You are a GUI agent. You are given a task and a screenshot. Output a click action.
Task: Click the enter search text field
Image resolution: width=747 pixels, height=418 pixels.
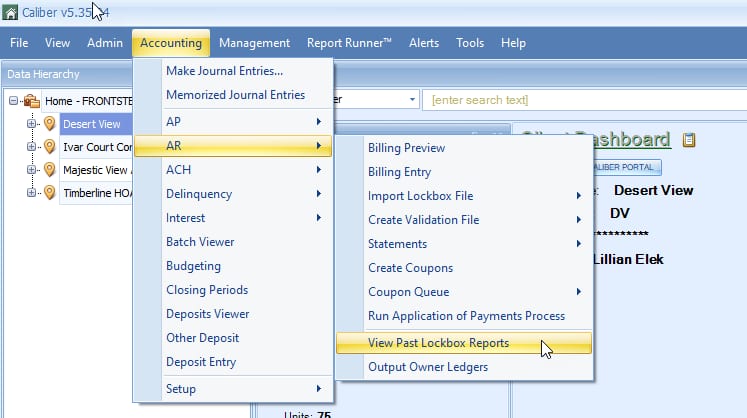585,100
